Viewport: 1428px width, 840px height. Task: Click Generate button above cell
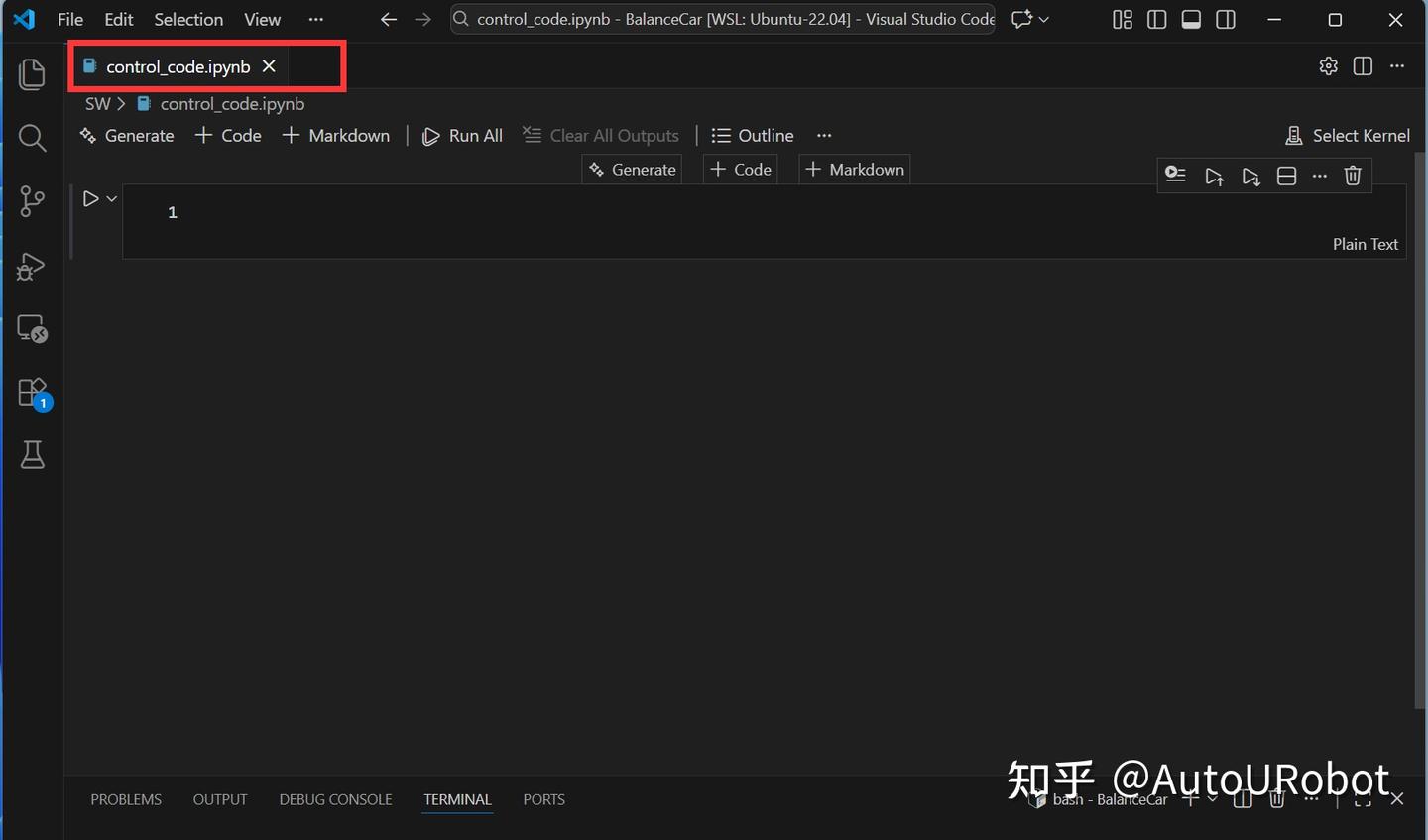(633, 170)
